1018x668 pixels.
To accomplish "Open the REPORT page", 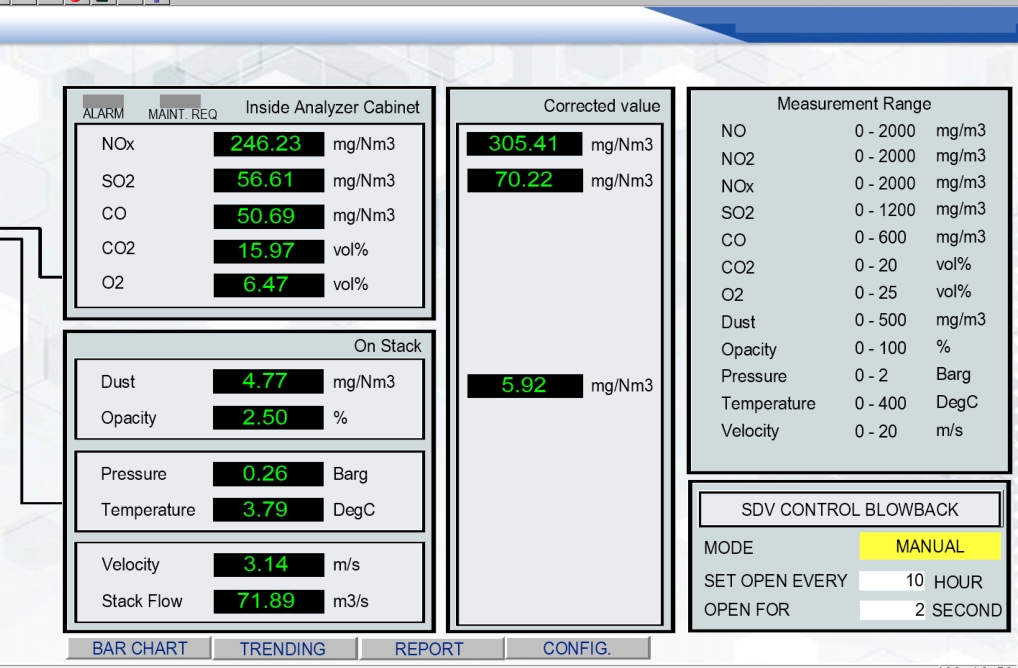I will coord(429,649).
